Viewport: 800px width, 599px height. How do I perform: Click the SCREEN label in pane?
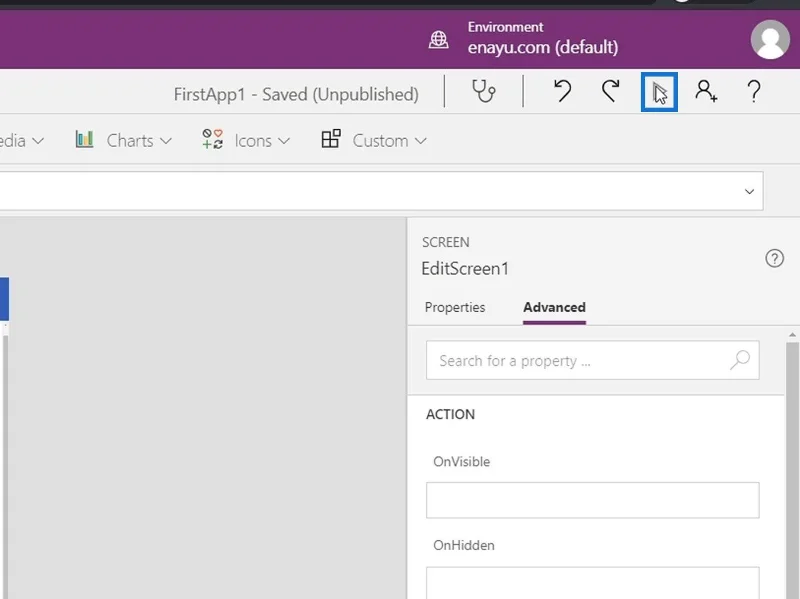click(445, 242)
